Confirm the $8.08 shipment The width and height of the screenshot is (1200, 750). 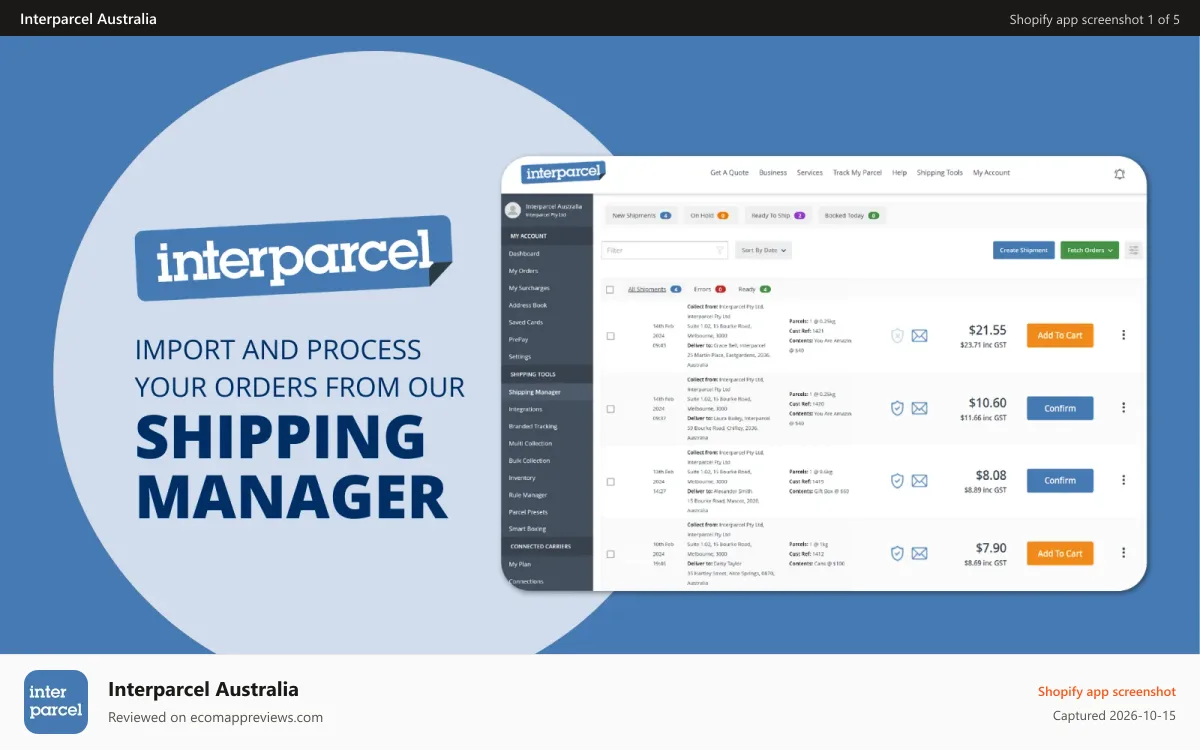click(1060, 480)
